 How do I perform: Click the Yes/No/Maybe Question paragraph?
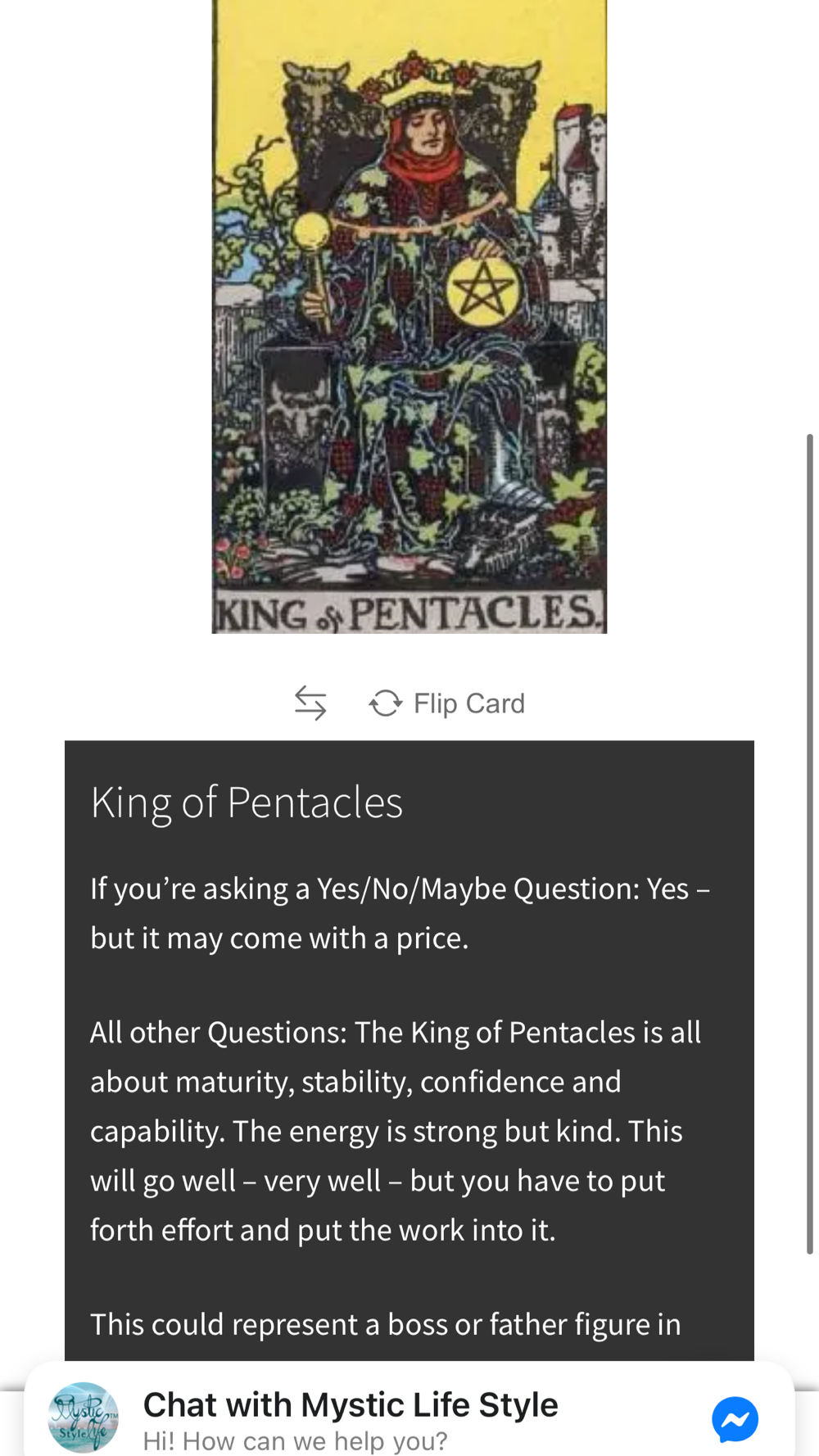pos(400,913)
